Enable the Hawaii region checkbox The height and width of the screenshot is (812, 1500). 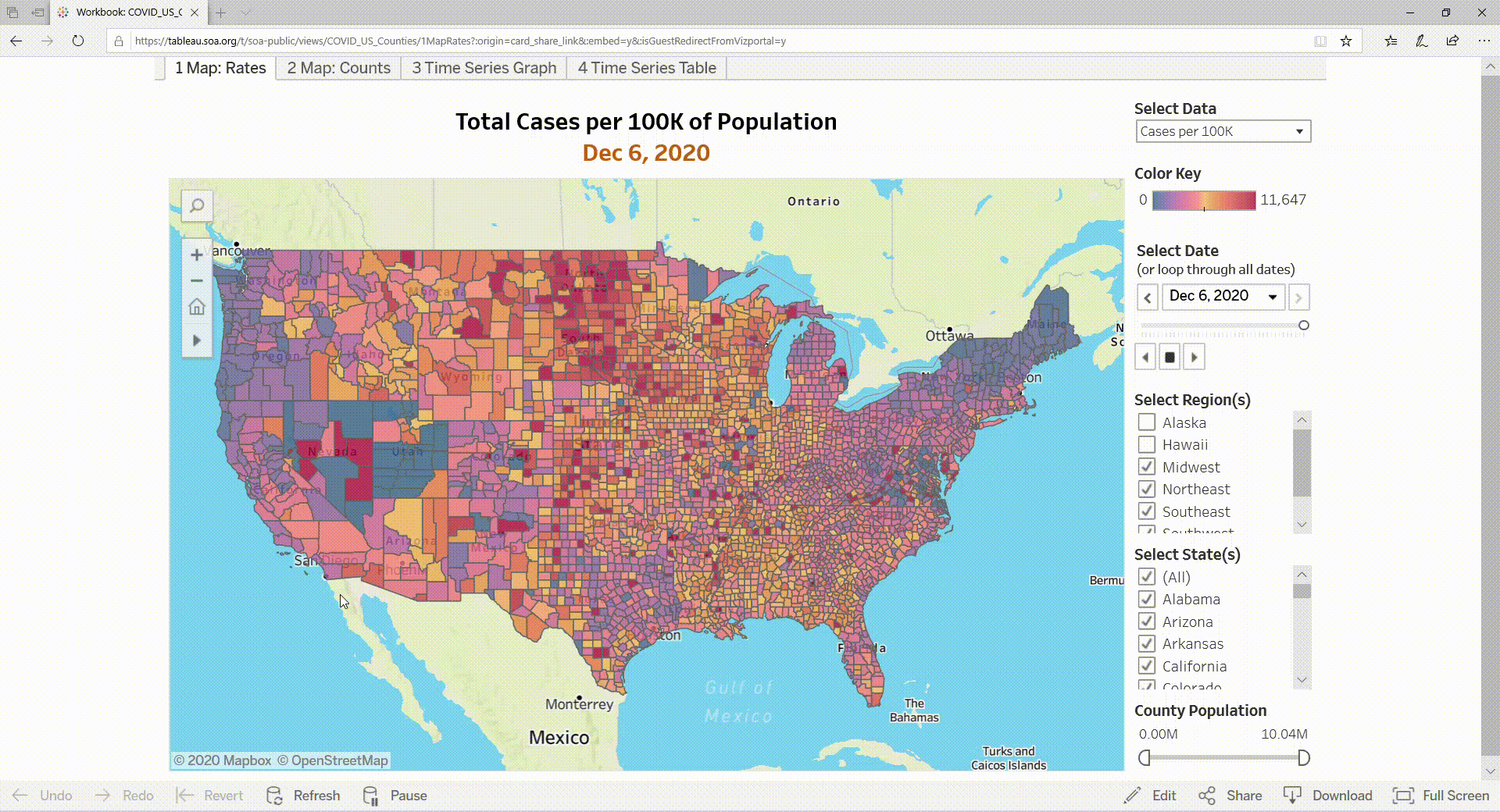tap(1146, 443)
